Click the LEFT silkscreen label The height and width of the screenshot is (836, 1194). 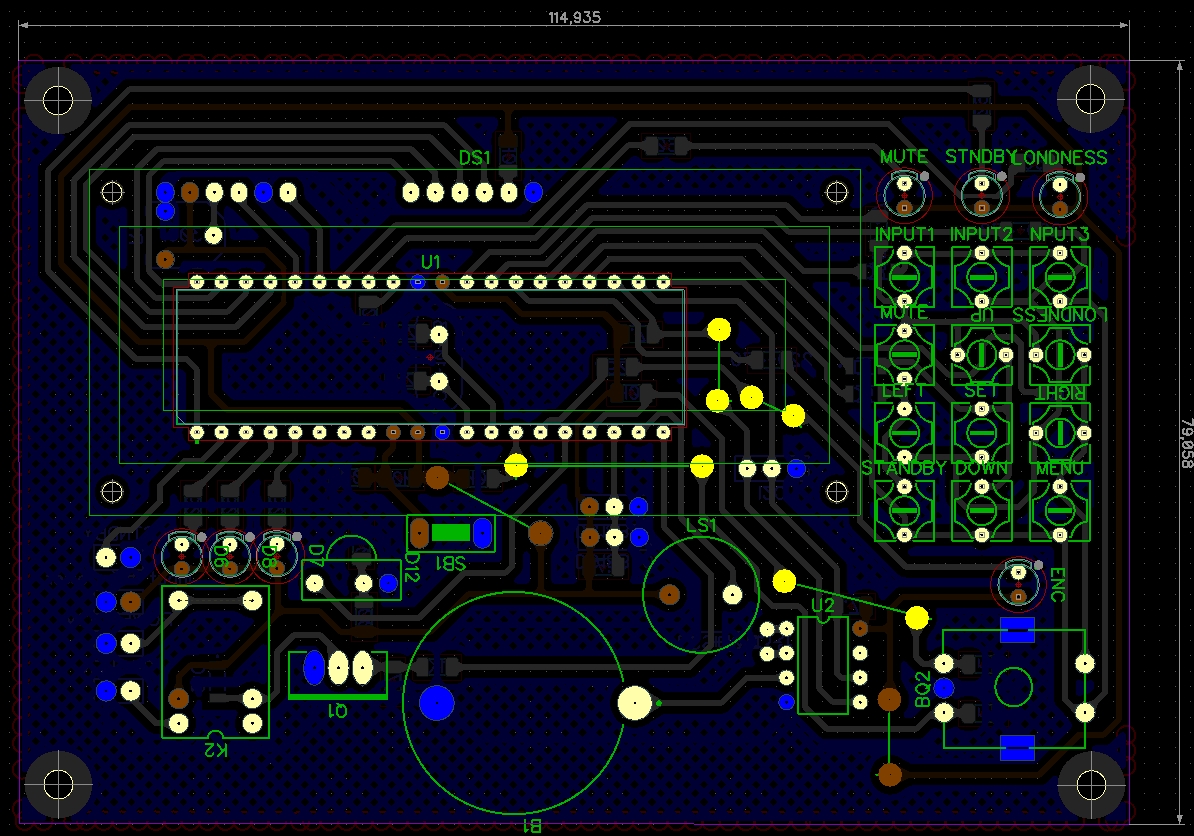click(902, 391)
